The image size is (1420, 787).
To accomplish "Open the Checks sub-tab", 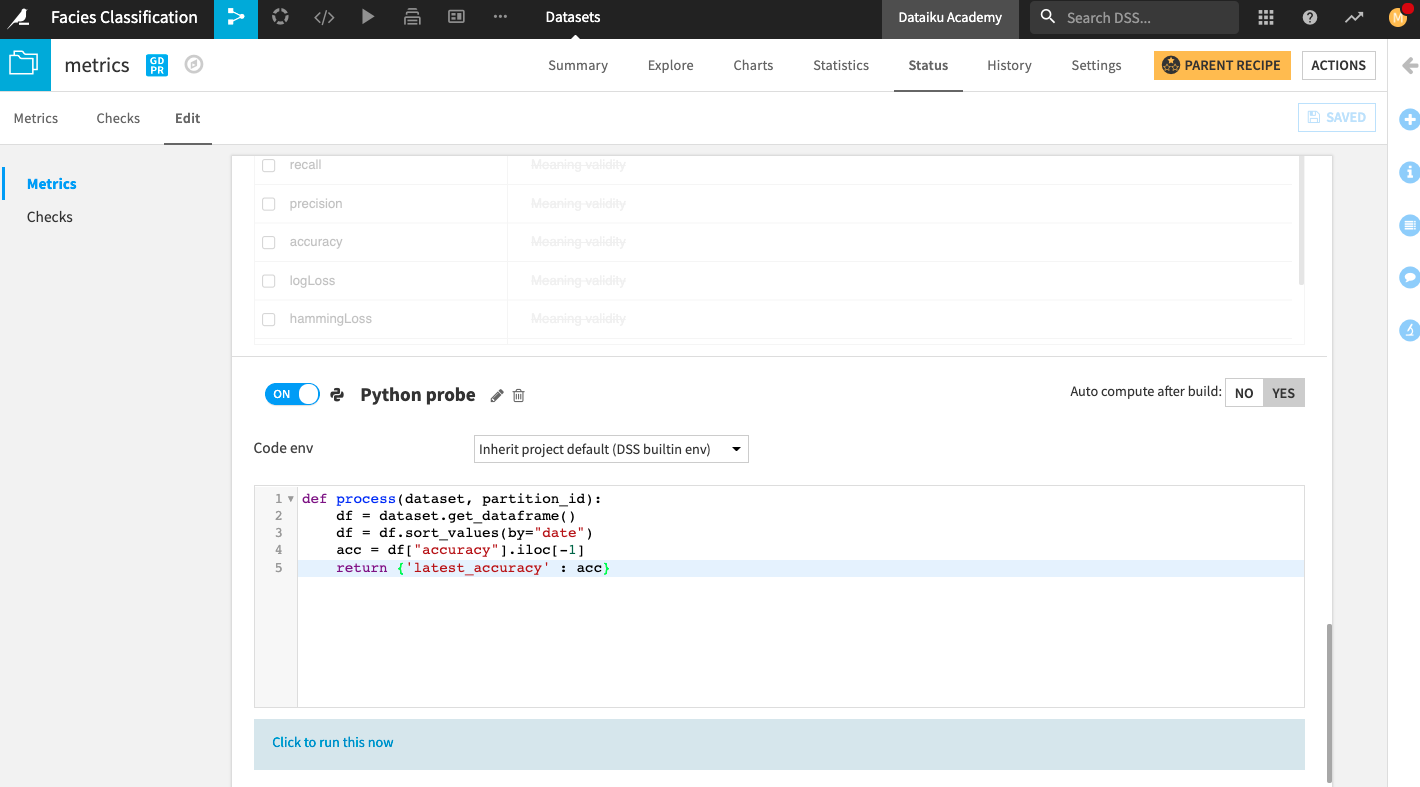I will tap(118, 118).
